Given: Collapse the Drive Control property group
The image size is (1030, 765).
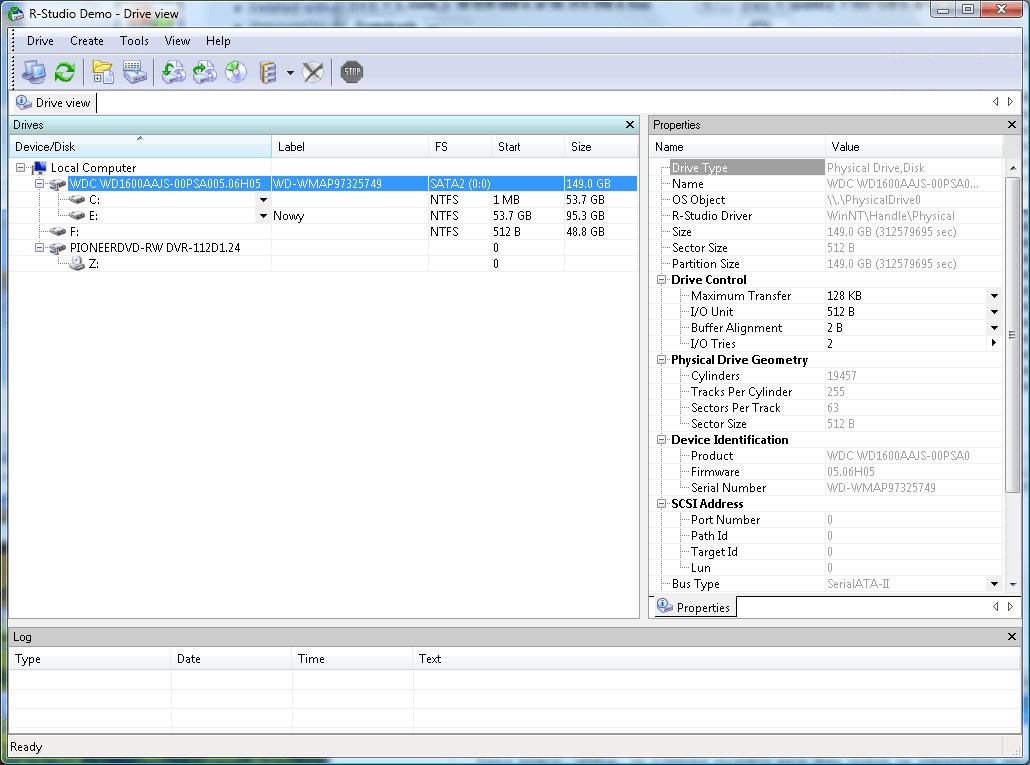Looking at the screenshot, I should coord(661,280).
